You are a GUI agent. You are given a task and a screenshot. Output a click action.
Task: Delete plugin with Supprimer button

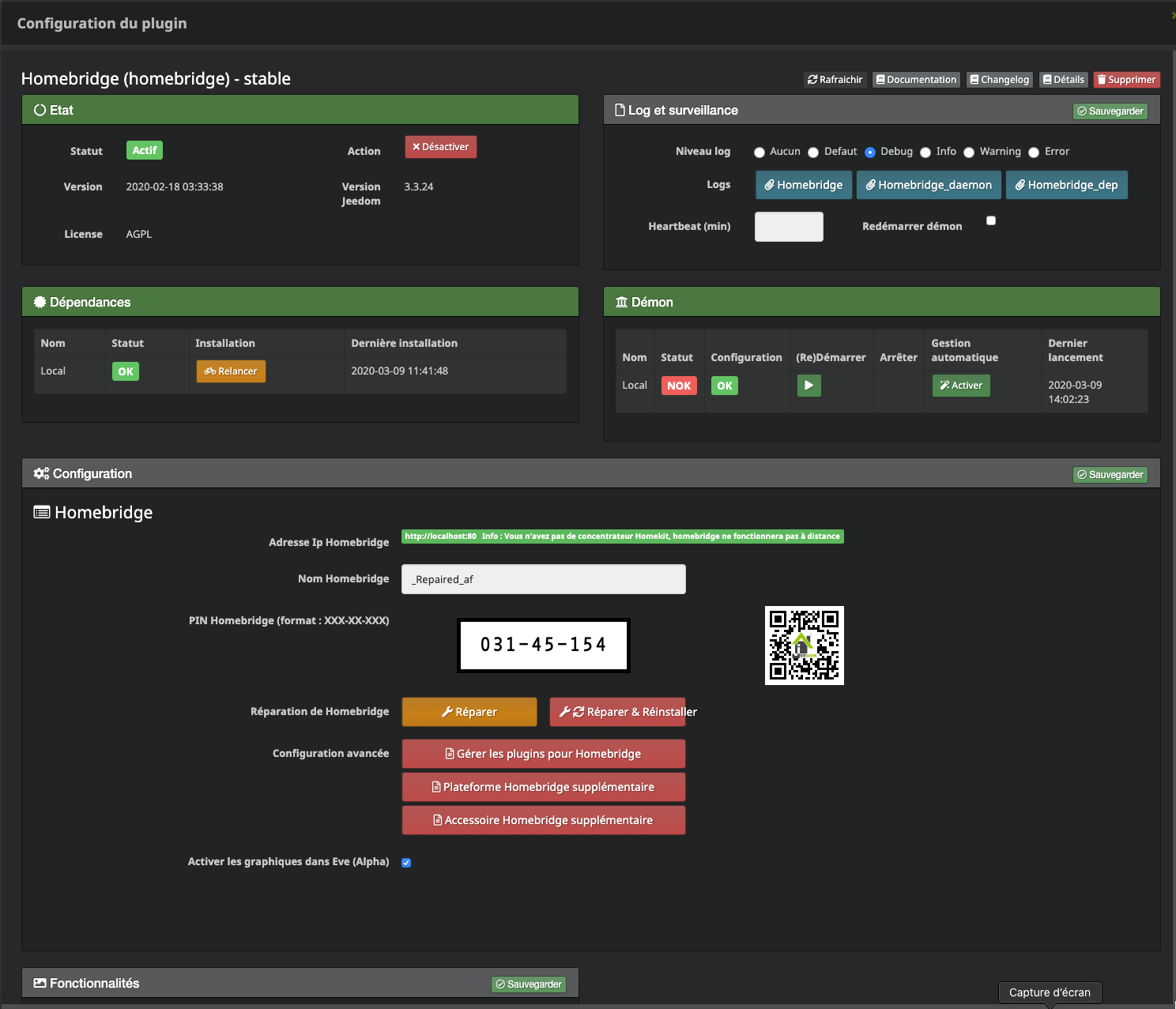pos(1126,80)
